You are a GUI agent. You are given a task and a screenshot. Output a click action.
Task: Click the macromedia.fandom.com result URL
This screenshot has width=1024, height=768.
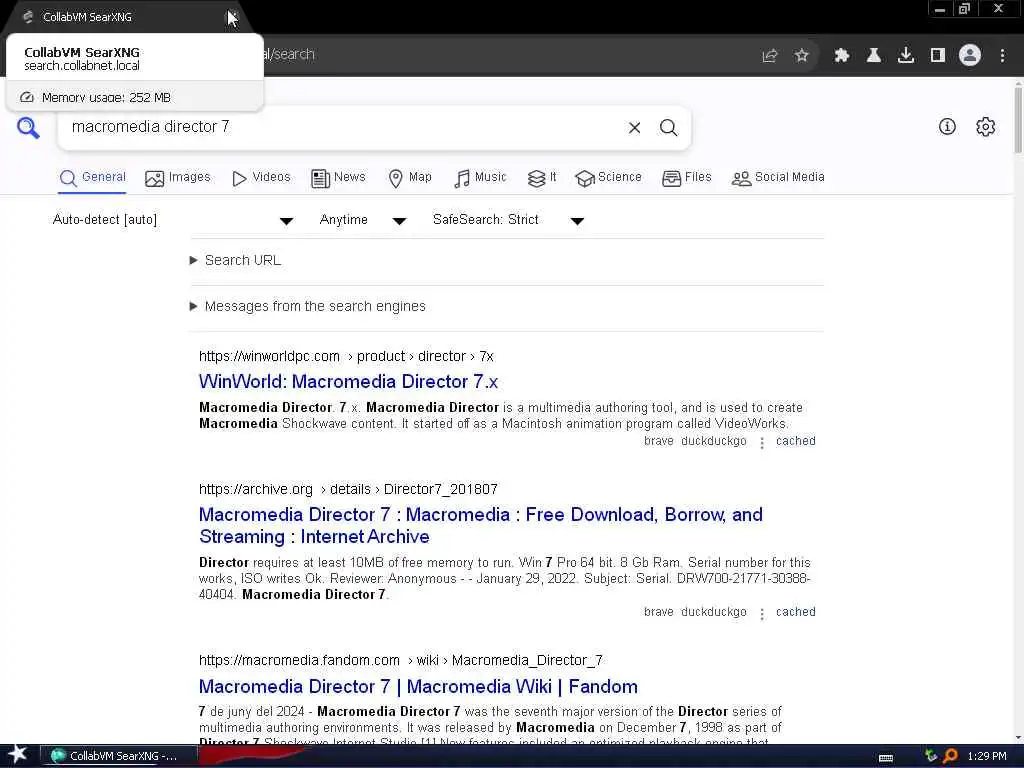(x=401, y=660)
